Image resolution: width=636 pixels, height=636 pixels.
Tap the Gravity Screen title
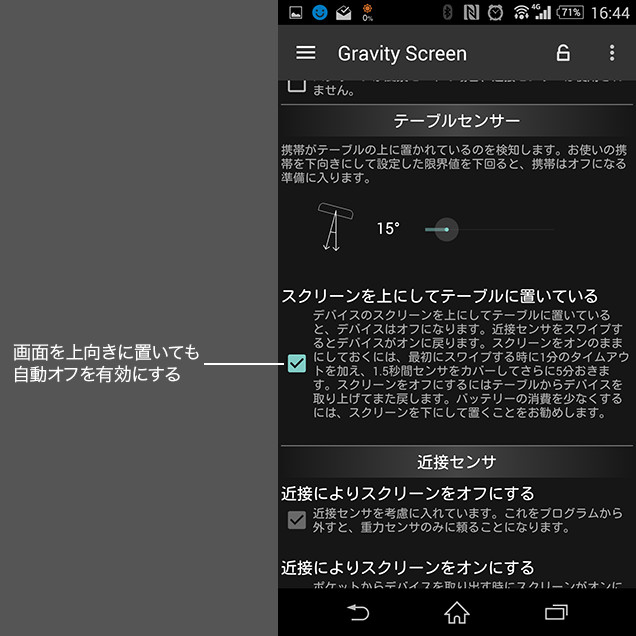click(402, 54)
